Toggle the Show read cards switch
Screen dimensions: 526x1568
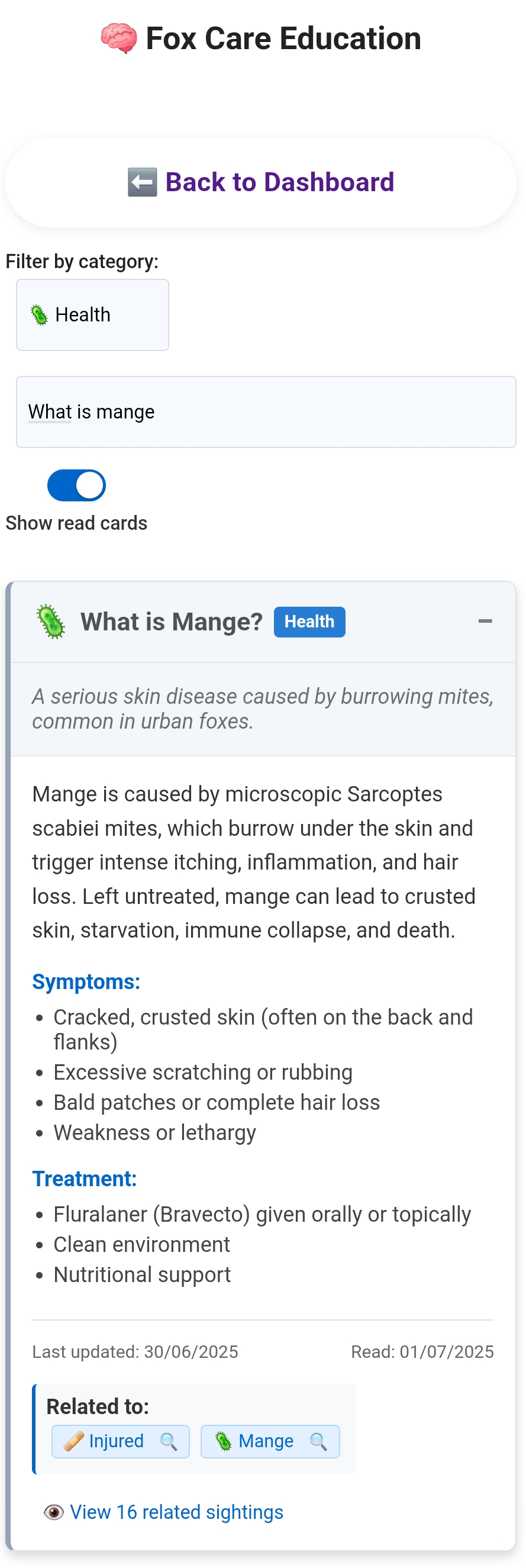[76, 485]
